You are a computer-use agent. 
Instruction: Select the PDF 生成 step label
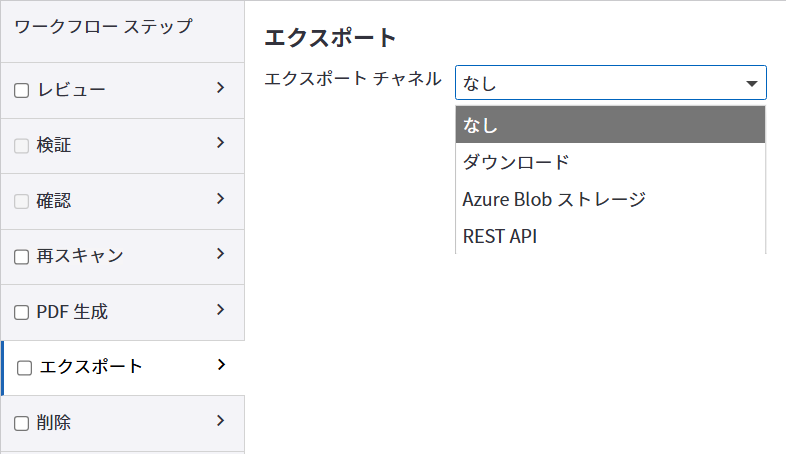pos(72,313)
